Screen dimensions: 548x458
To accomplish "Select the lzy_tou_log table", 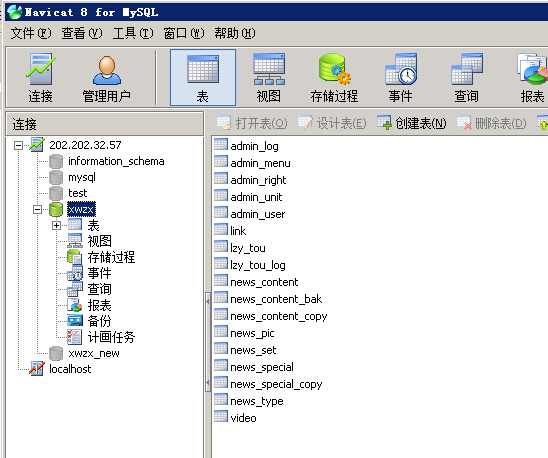I will point(258,265).
